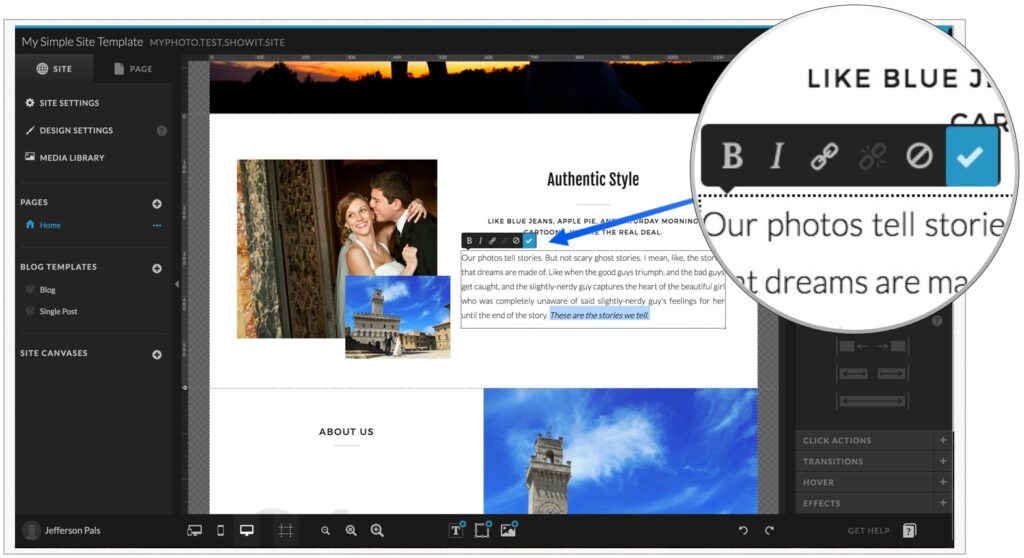Click the My Simple Site Template title
1024x558 pixels.
pyautogui.click(x=82, y=42)
